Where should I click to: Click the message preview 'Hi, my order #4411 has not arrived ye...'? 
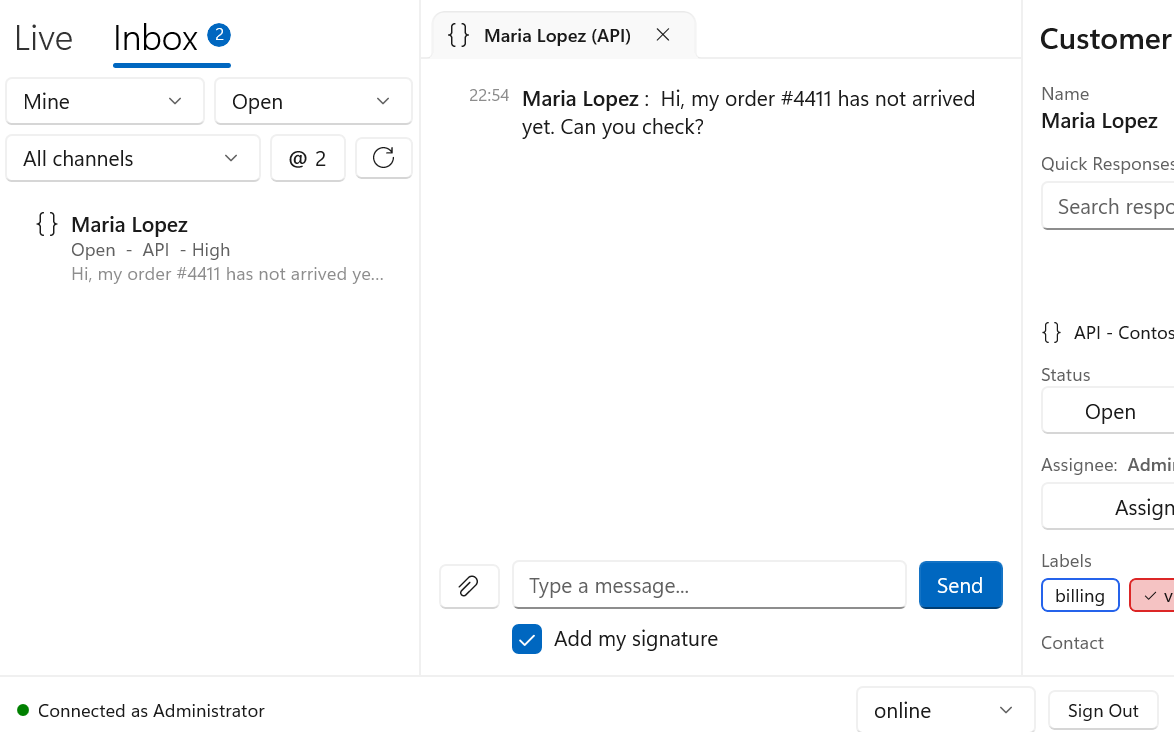pos(228,274)
